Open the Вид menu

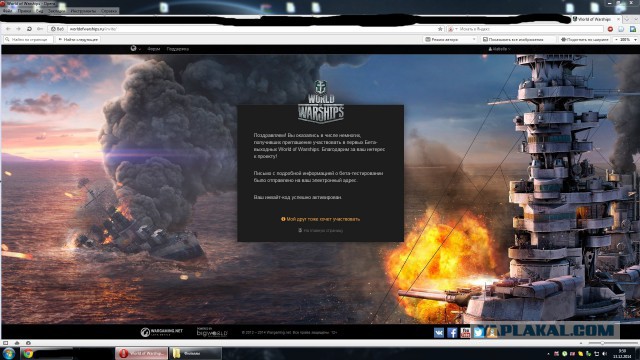40,11
